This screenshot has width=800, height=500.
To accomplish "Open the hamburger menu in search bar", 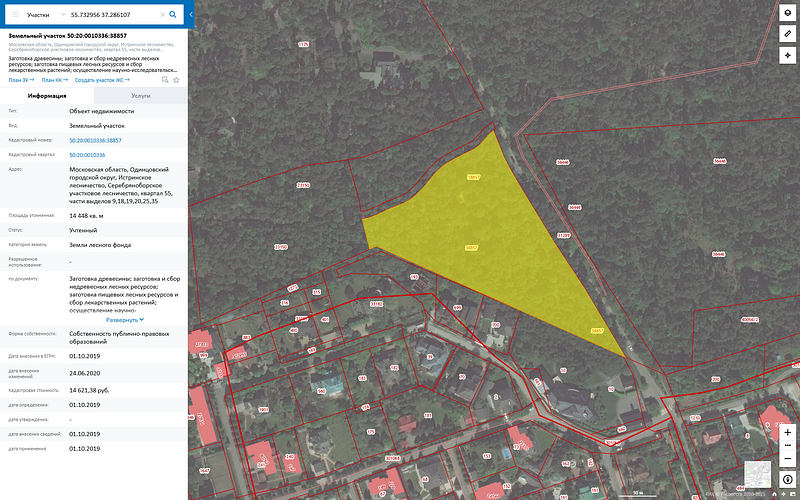I will point(14,15).
